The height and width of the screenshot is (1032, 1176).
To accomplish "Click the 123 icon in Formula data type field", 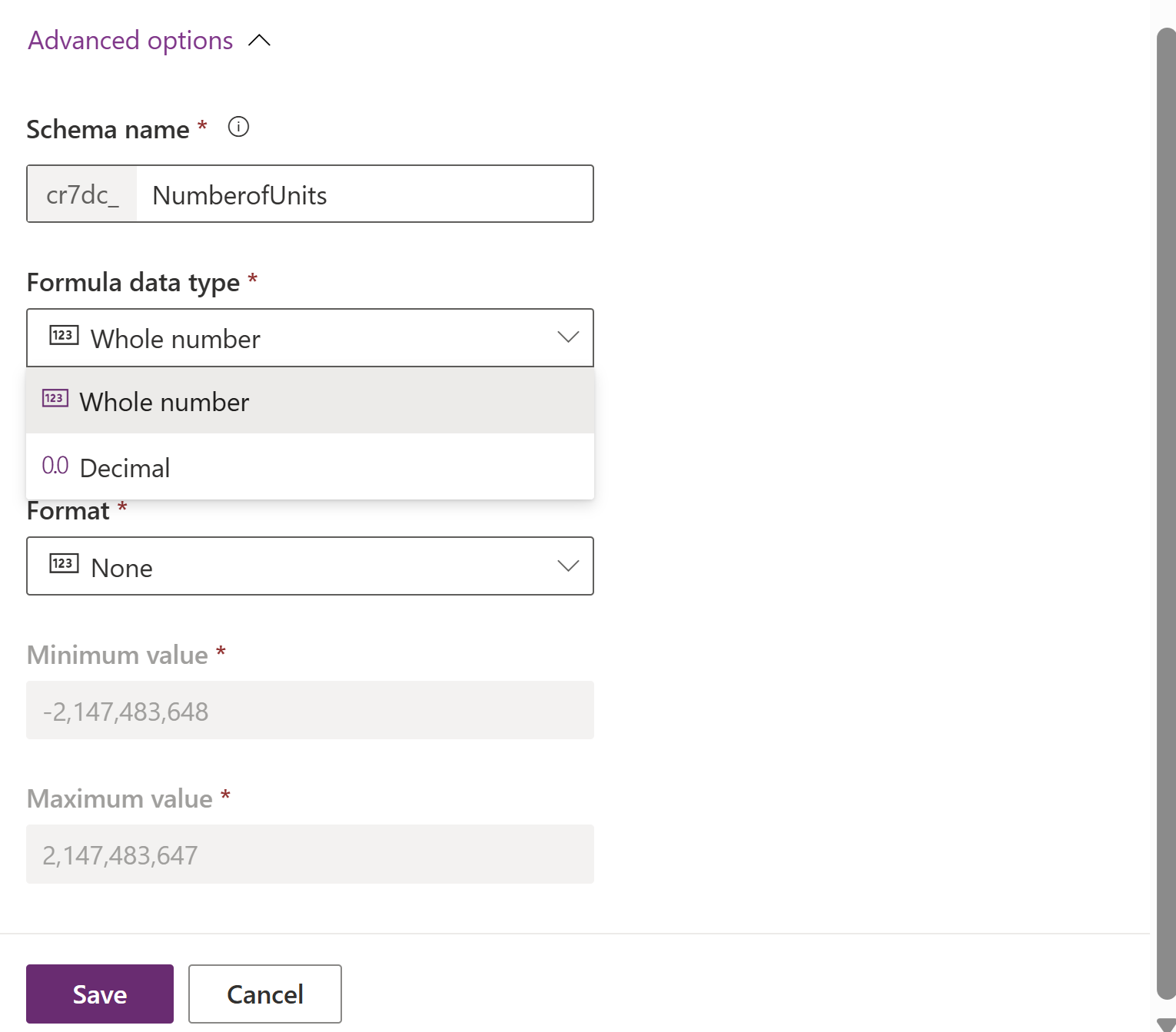I will (65, 335).
